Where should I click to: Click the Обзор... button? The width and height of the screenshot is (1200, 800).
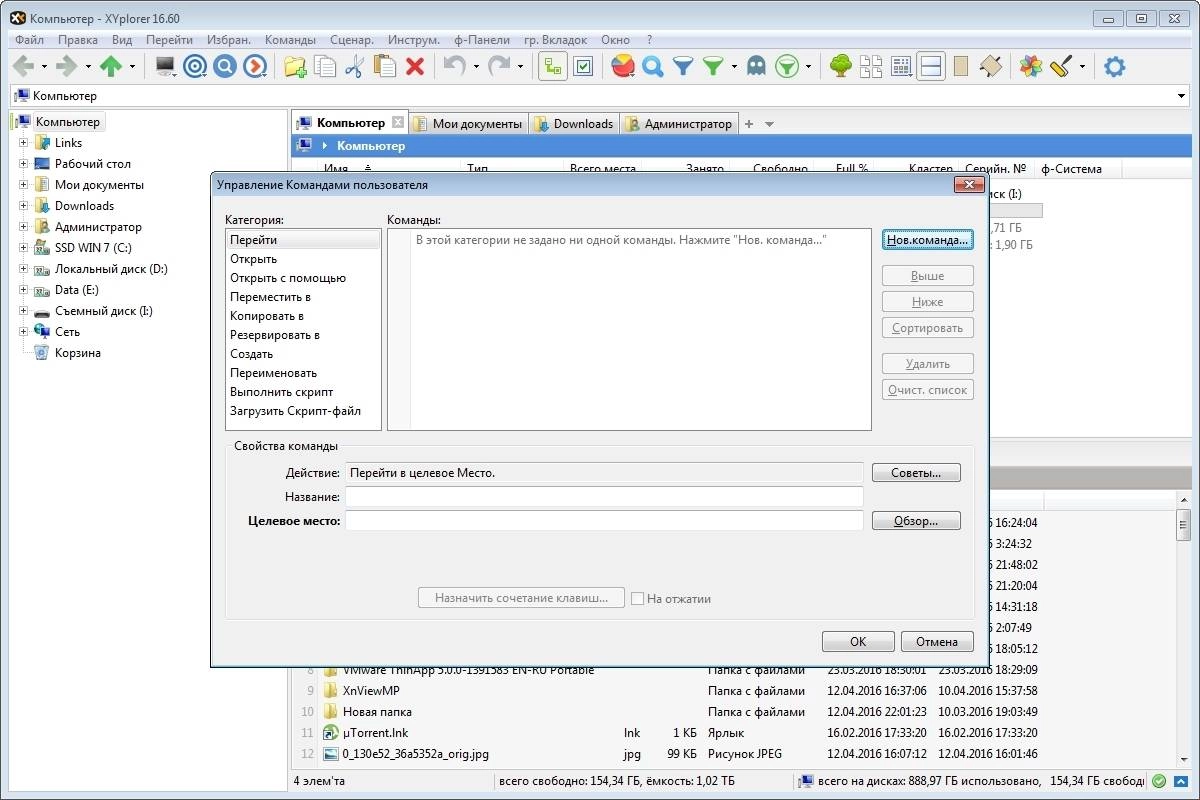[916, 521]
